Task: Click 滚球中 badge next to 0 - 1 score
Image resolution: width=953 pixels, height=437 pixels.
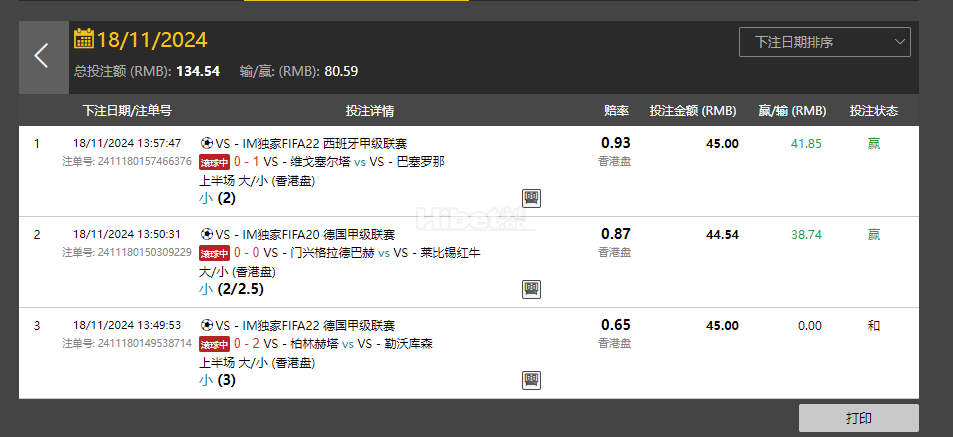Action: [215, 162]
